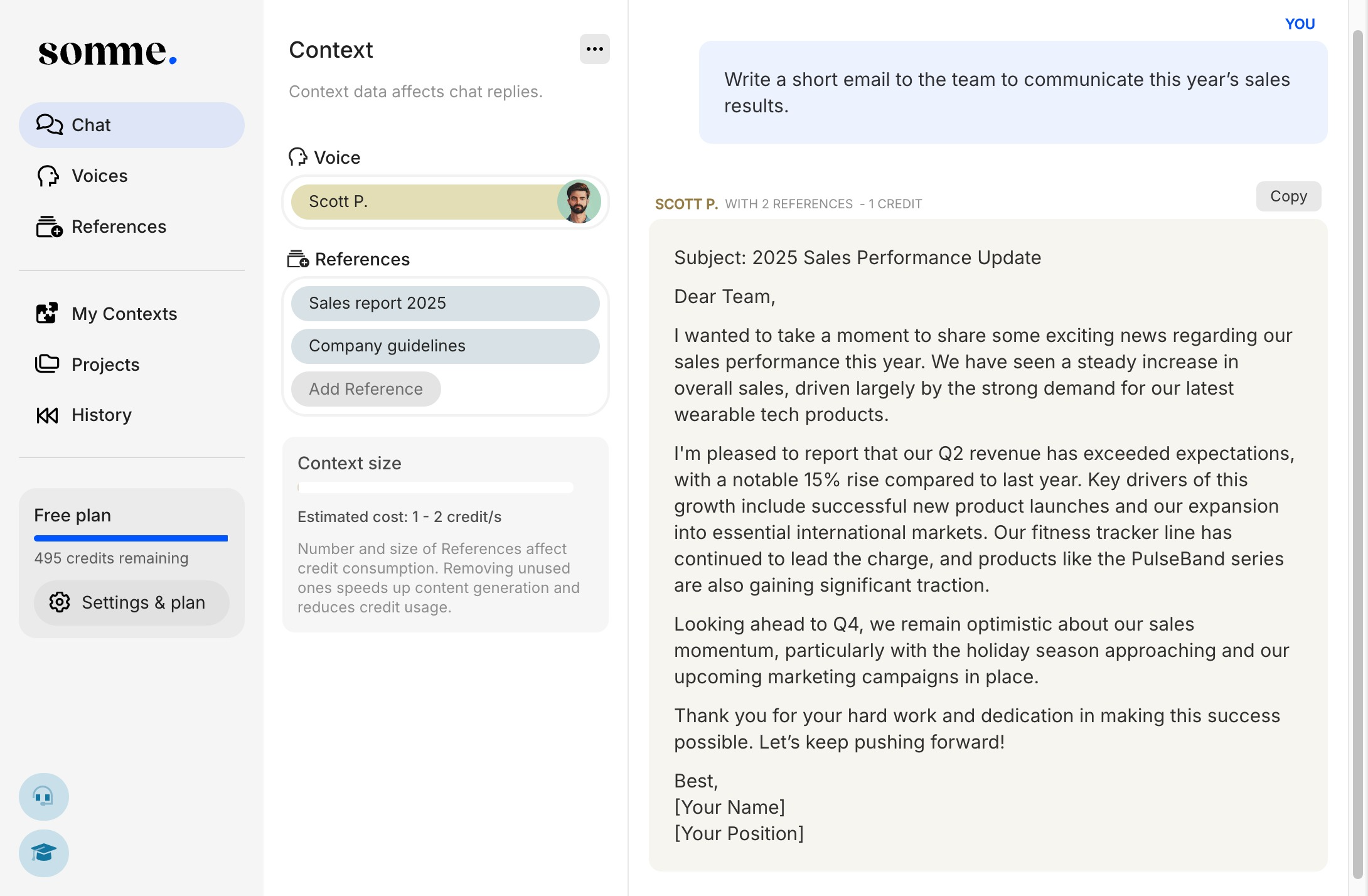Click the headset support icon
1368x896 pixels.
[x=43, y=796]
